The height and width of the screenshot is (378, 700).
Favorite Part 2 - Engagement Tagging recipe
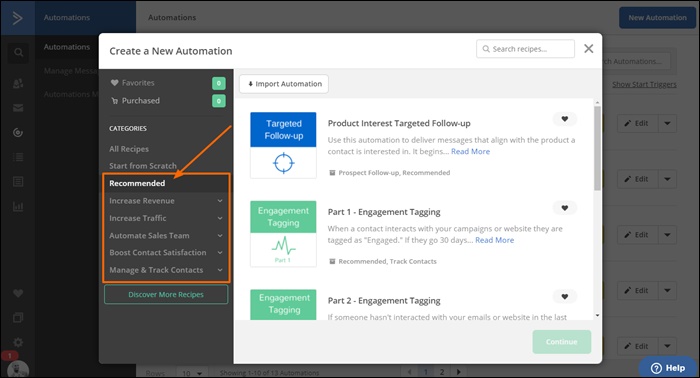(565, 296)
